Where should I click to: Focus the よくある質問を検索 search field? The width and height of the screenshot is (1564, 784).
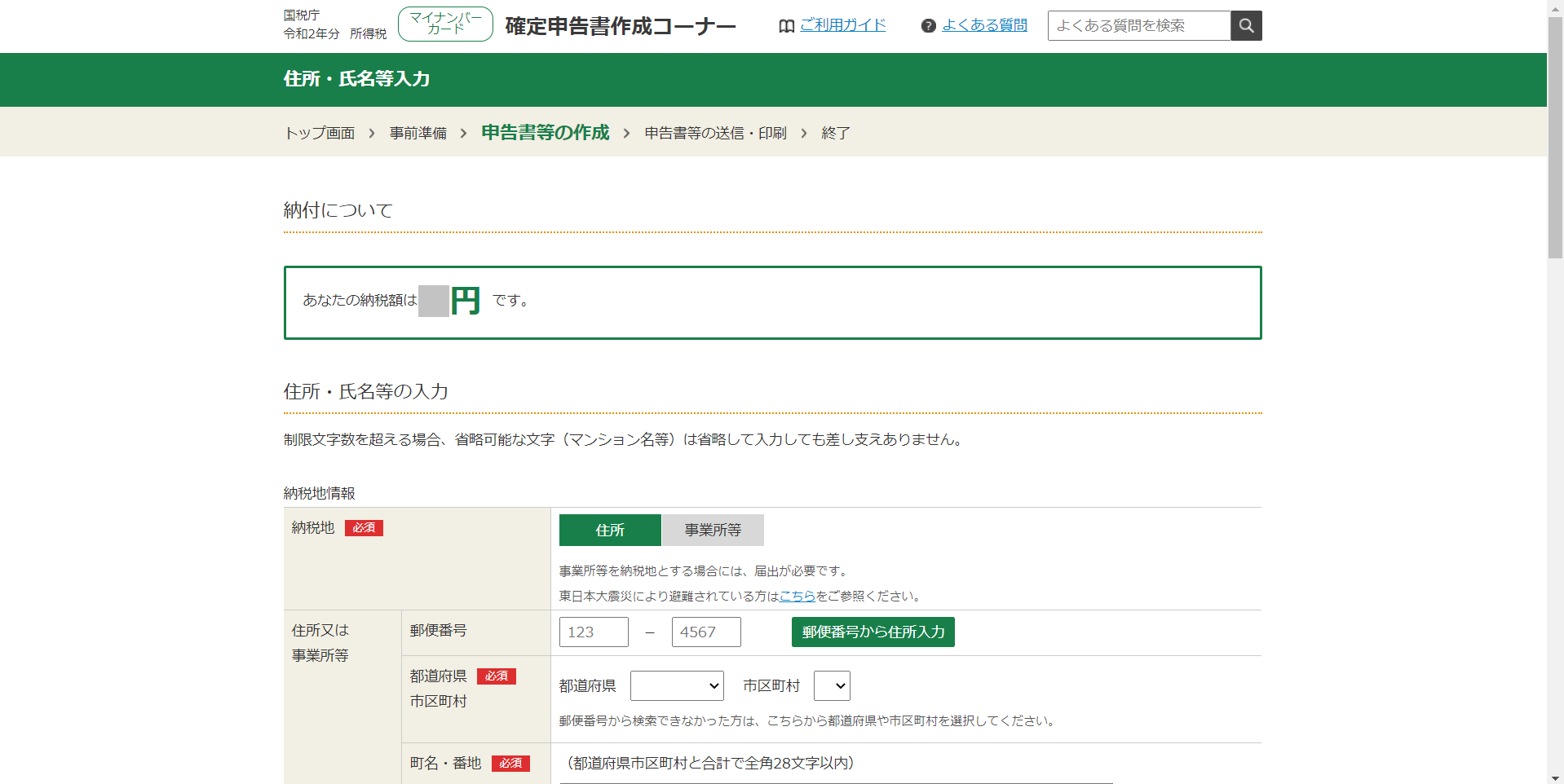1139,25
